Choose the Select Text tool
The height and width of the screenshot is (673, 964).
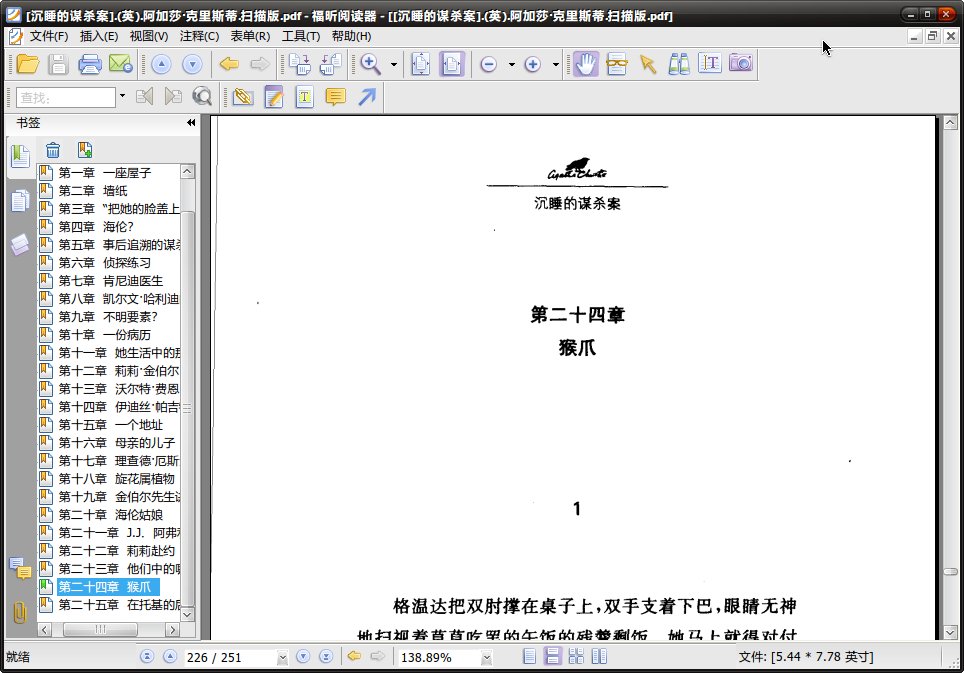tap(710, 64)
